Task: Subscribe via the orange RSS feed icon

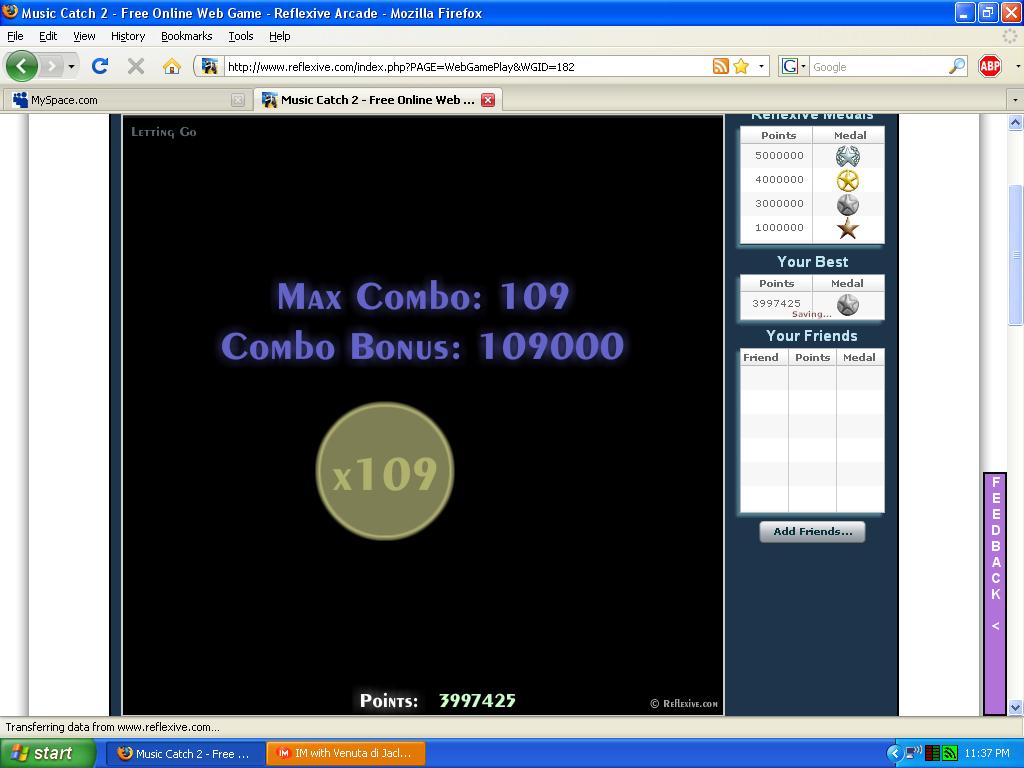Action: coord(720,66)
